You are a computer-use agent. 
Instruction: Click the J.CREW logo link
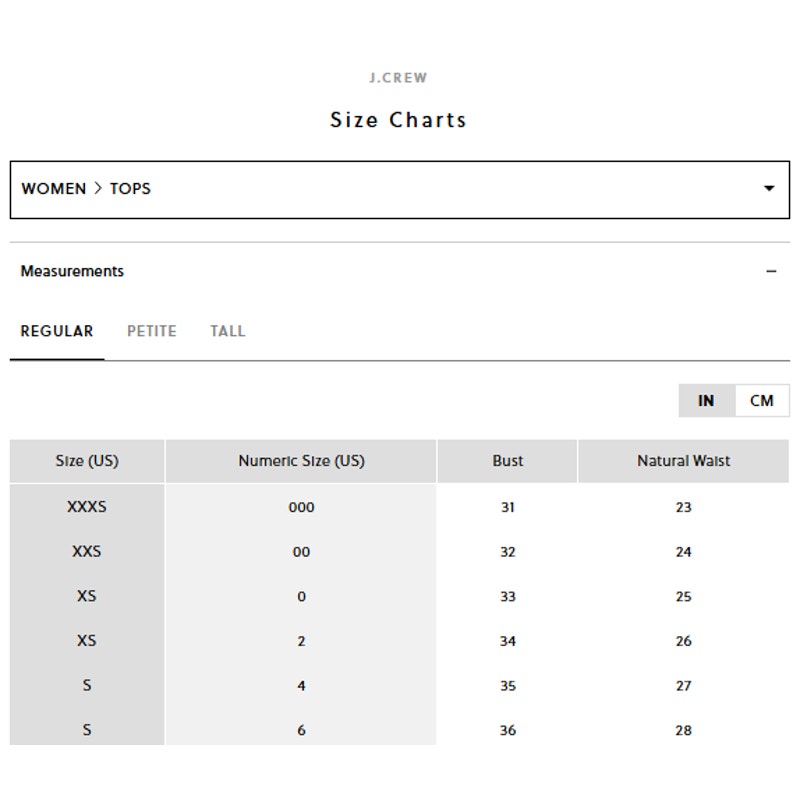tap(398, 78)
